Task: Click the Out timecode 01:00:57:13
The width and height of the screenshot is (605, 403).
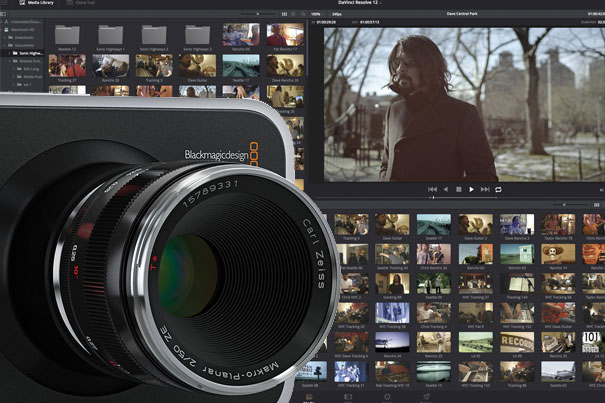Action: pyautogui.click(x=369, y=22)
